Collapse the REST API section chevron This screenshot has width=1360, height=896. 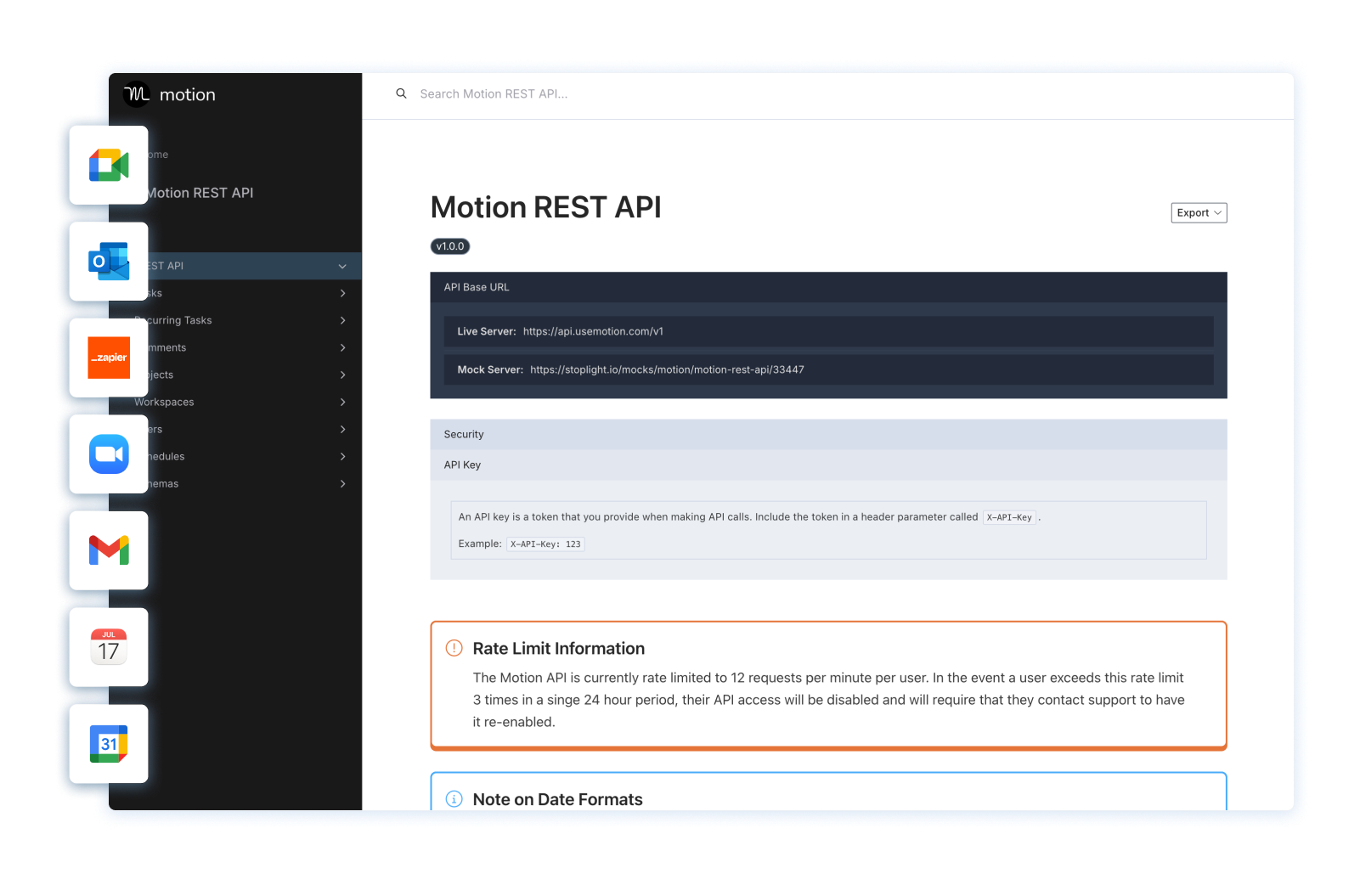coord(342,266)
